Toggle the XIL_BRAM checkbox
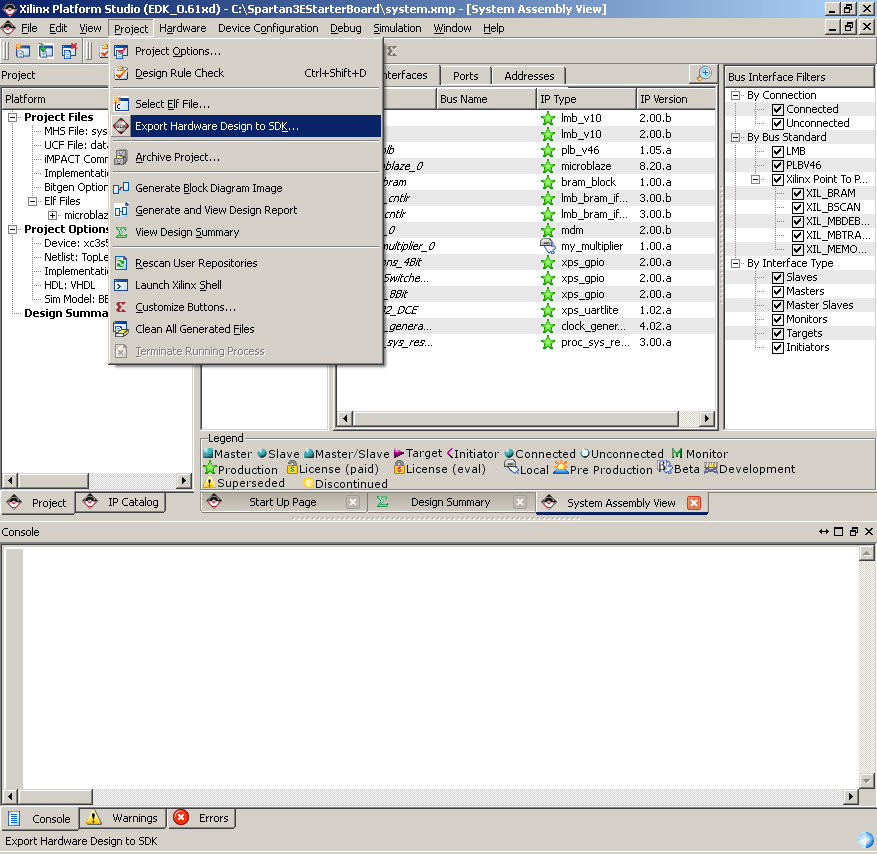This screenshot has width=877, height=854. pyautogui.click(x=798, y=194)
